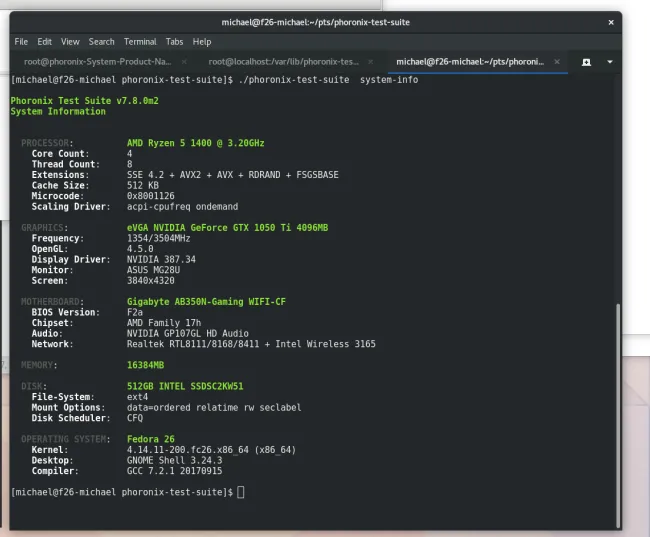Click the 'Thread Count:' label

tap(66, 164)
